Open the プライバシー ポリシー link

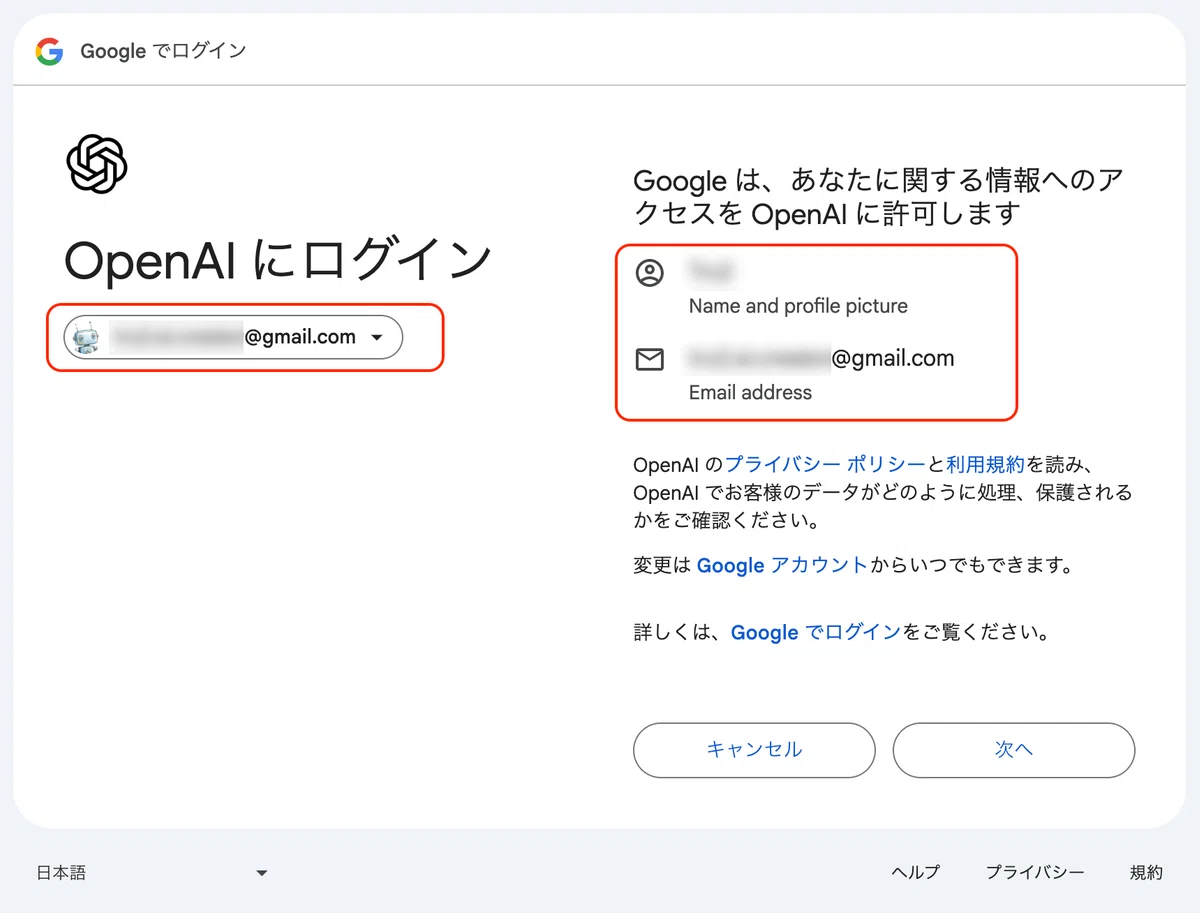(825, 464)
